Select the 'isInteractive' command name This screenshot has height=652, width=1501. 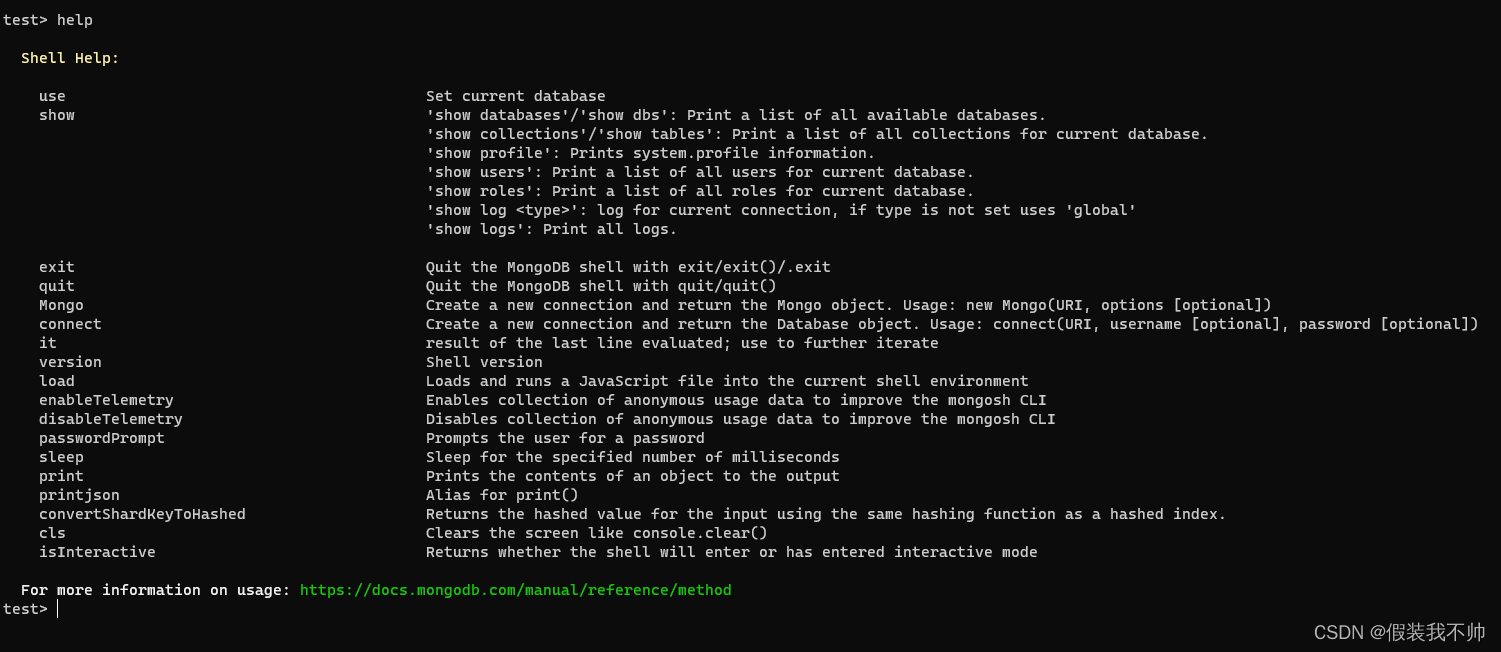tap(97, 552)
